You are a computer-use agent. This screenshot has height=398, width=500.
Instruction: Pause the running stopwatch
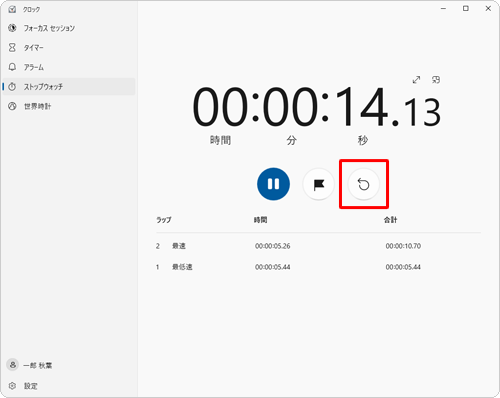pyautogui.click(x=273, y=184)
